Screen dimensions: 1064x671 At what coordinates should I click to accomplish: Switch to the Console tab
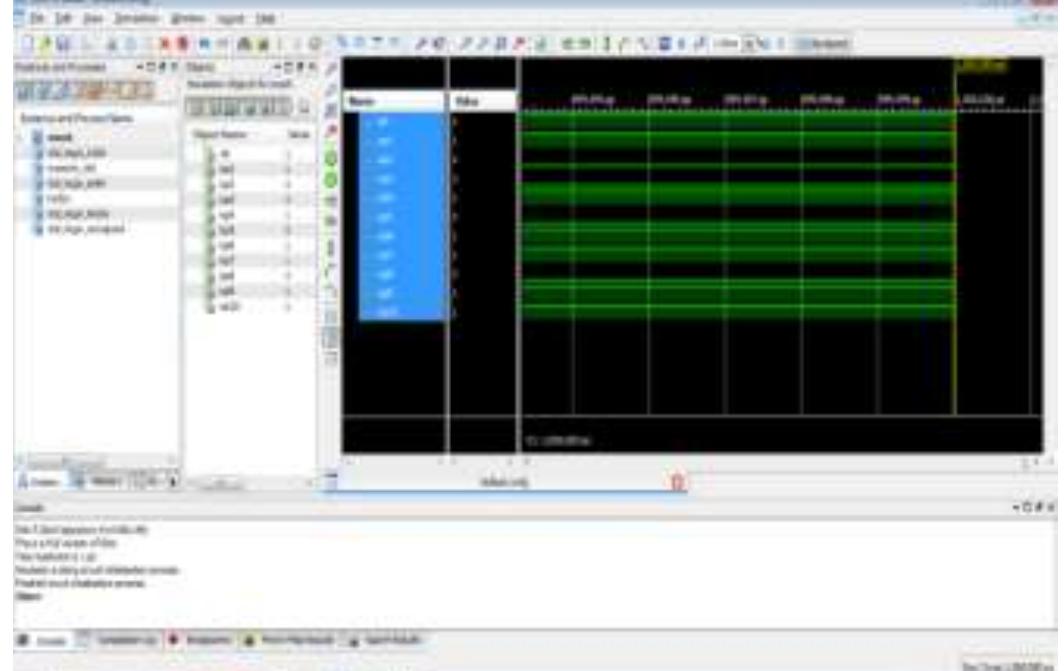coord(44,640)
